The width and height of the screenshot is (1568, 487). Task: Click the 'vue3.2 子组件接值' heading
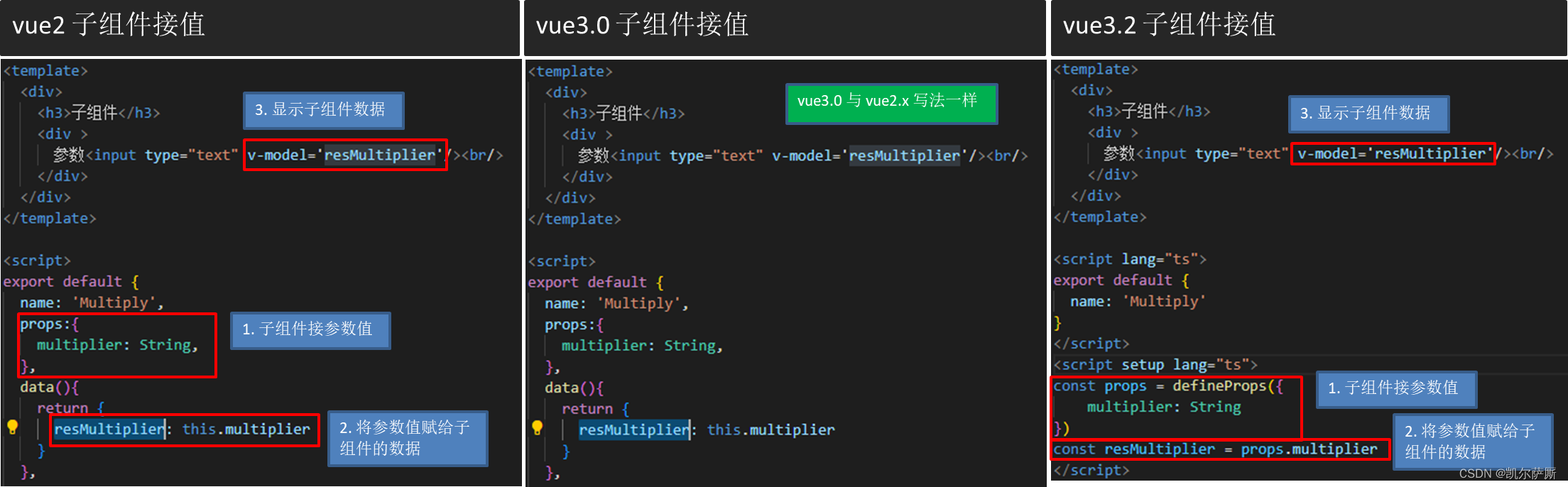pyautogui.click(x=1169, y=25)
